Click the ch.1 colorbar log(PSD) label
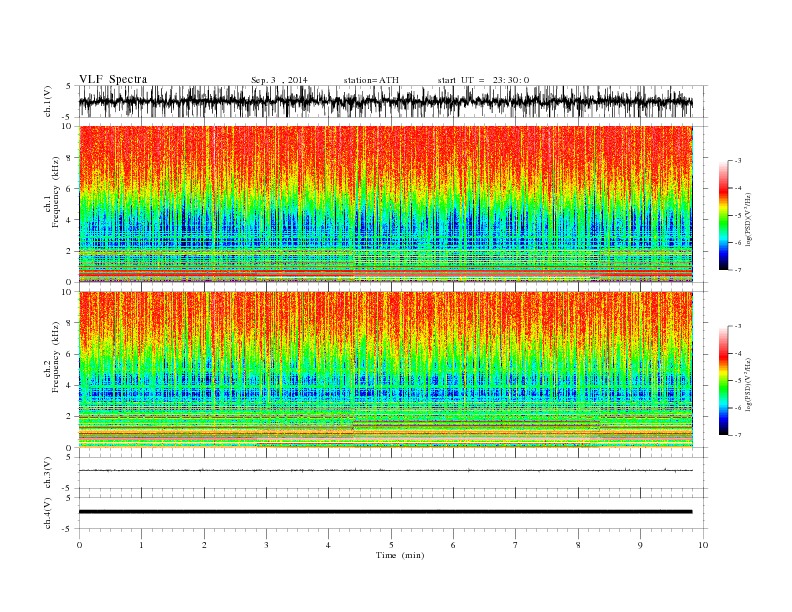 tap(749, 218)
